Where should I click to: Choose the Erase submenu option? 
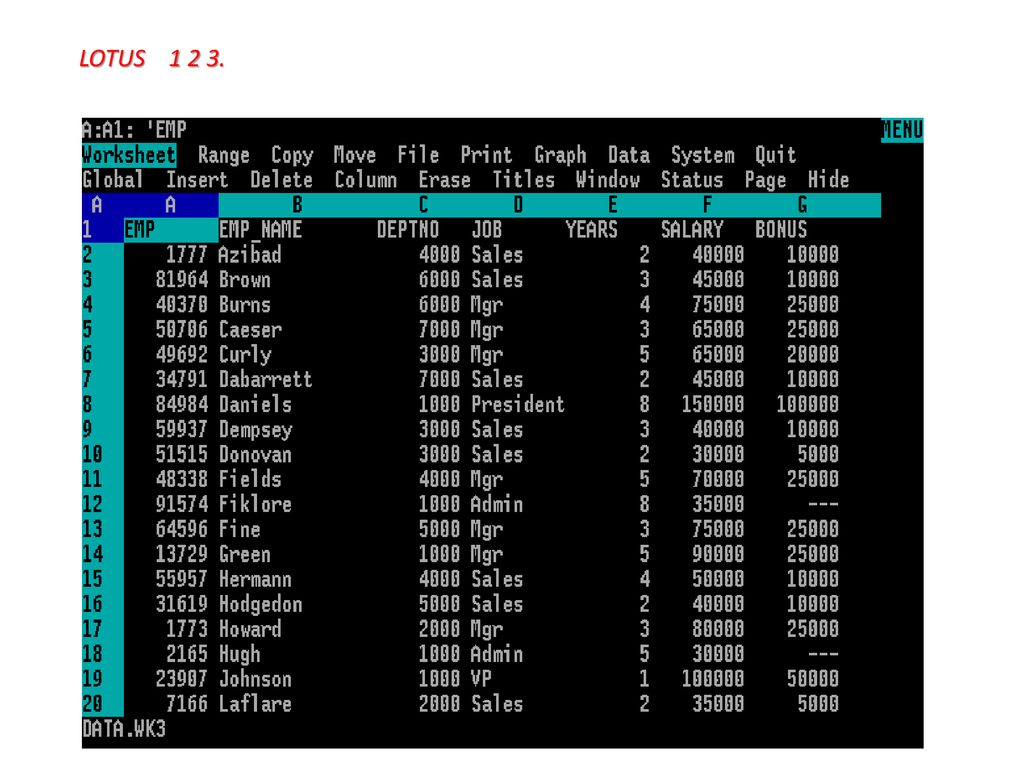(444, 180)
